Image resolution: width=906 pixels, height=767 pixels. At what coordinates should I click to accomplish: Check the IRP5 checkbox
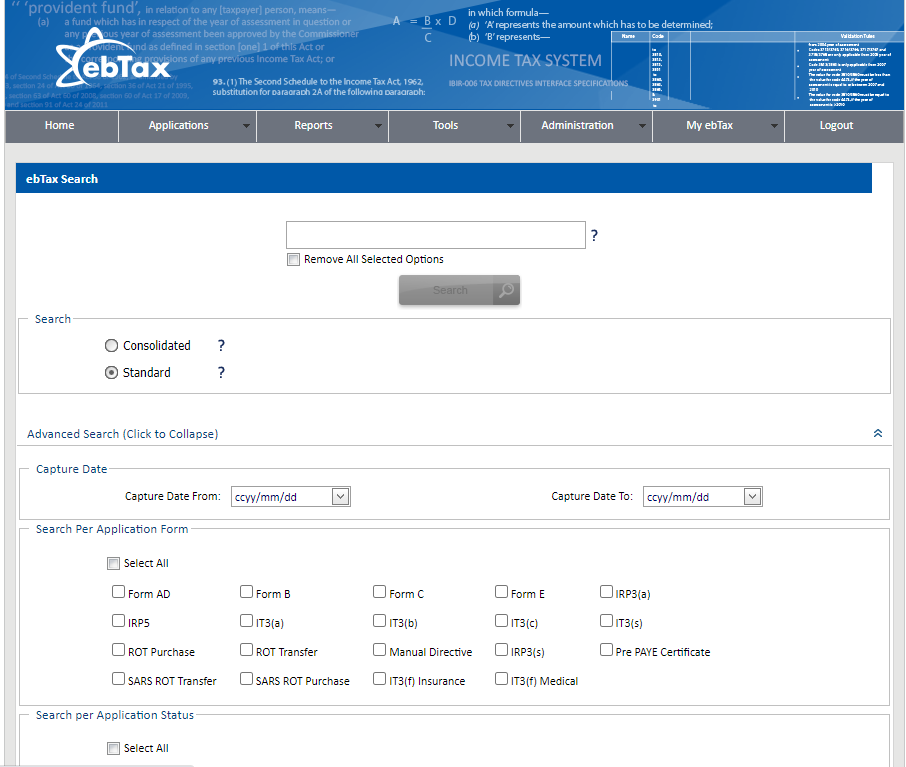[x=118, y=621]
